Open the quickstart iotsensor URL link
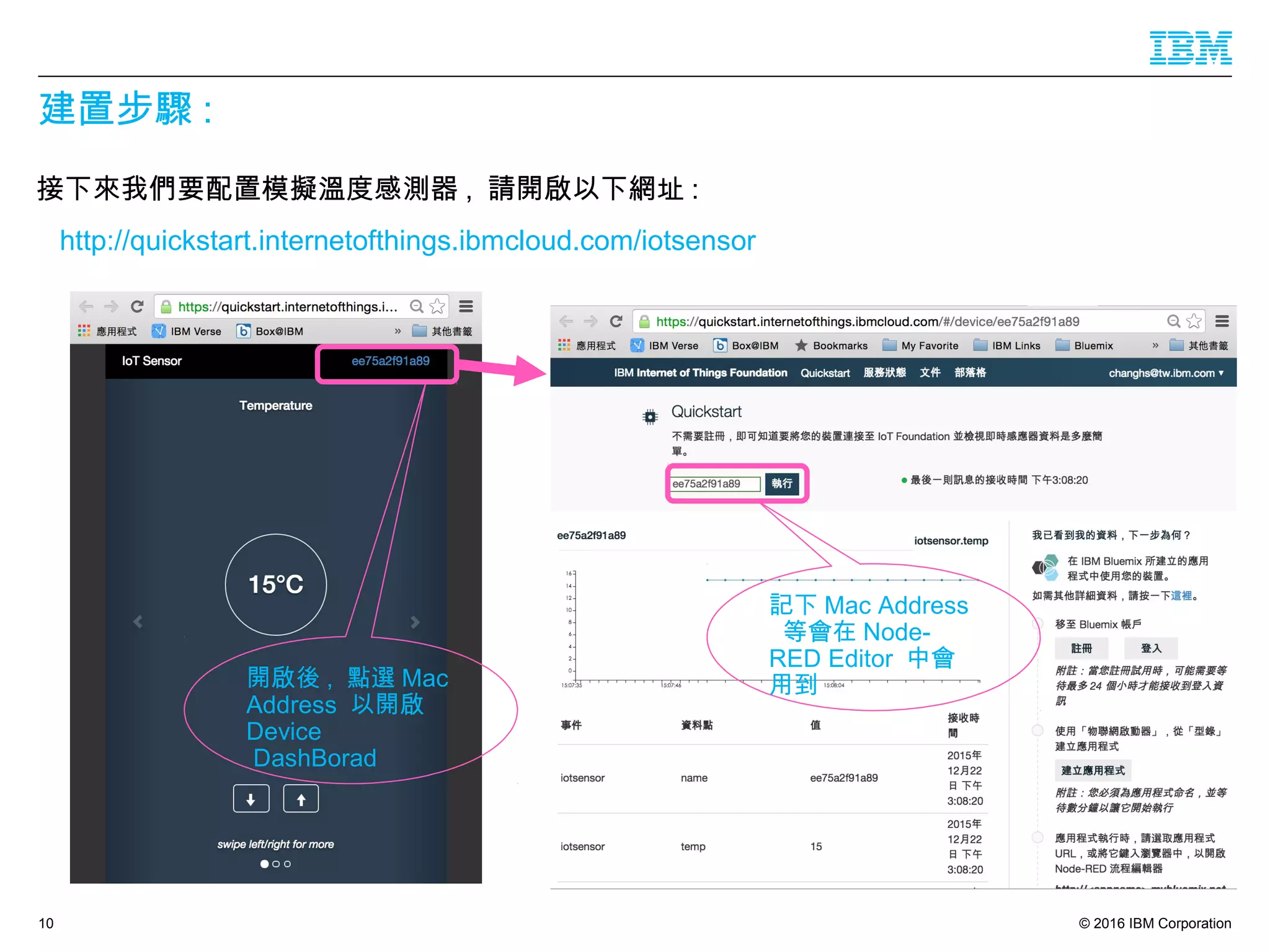This screenshot has width=1270, height=952. tap(407, 240)
